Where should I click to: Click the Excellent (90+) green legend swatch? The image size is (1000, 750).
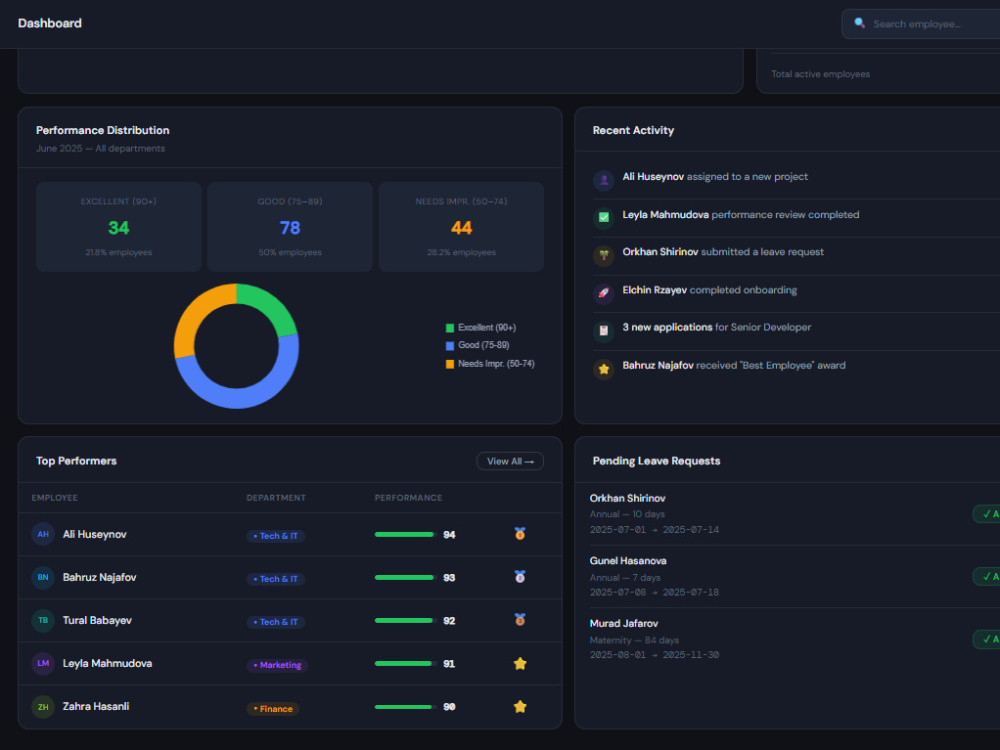tap(450, 328)
